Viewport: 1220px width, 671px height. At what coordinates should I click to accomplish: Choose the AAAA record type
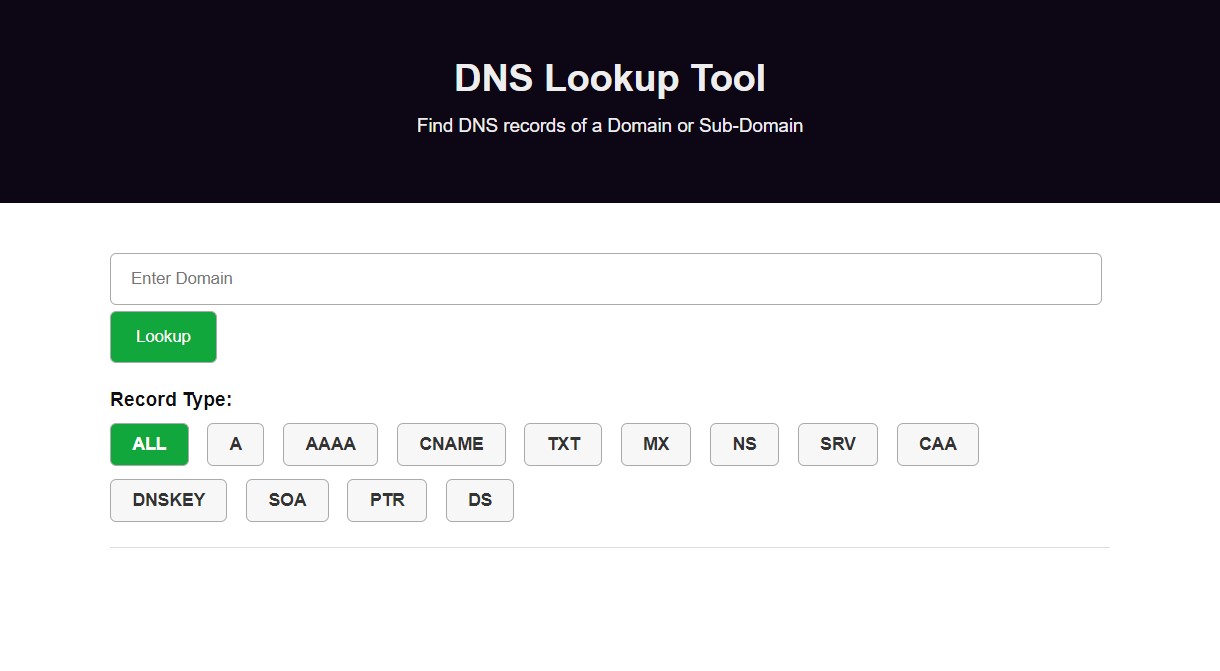tap(330, 444)
